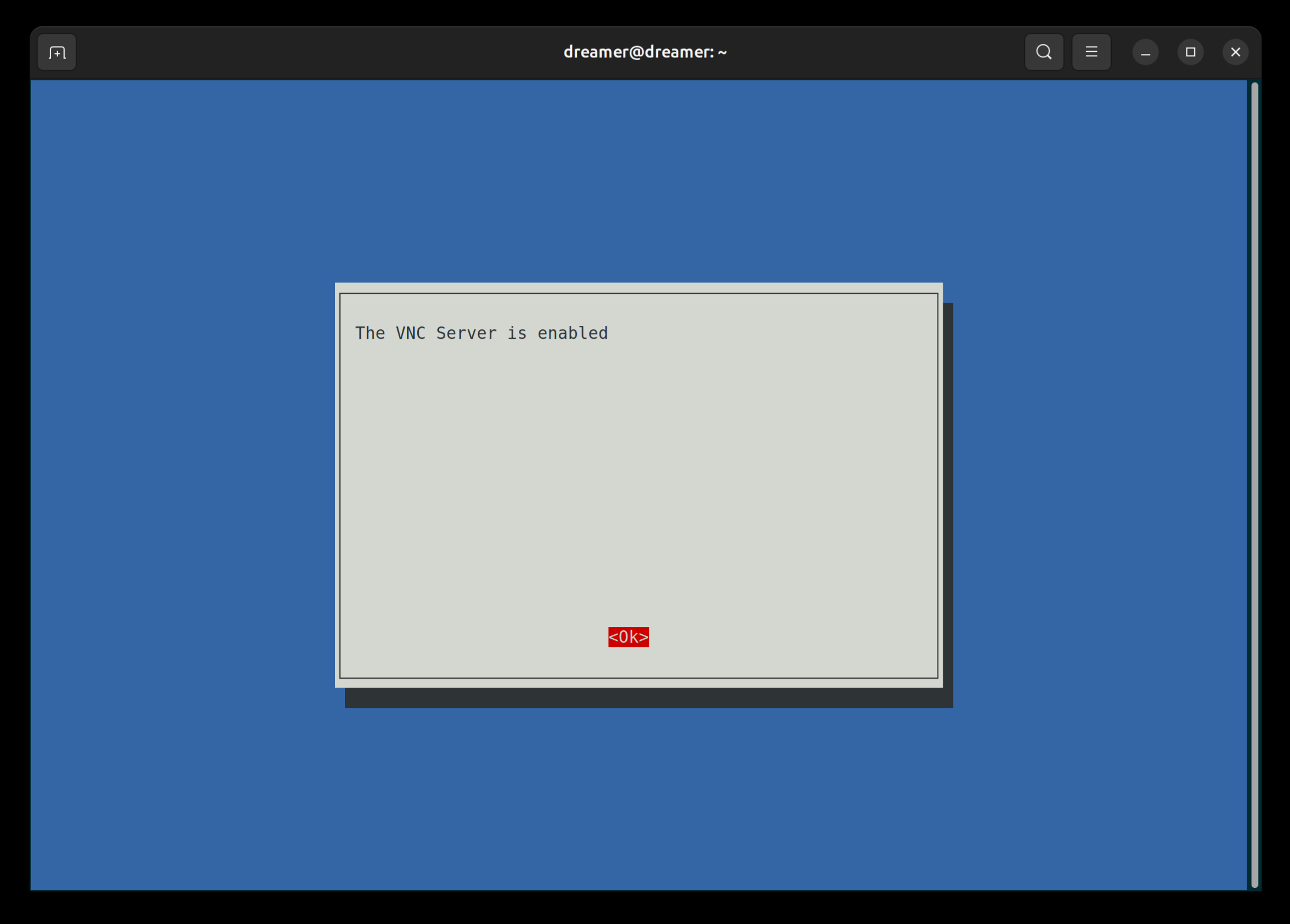This screenshot has width=1290, height=924.
Task: Click the dreamer@dreamer title text
Action: [x=644, y=52]
